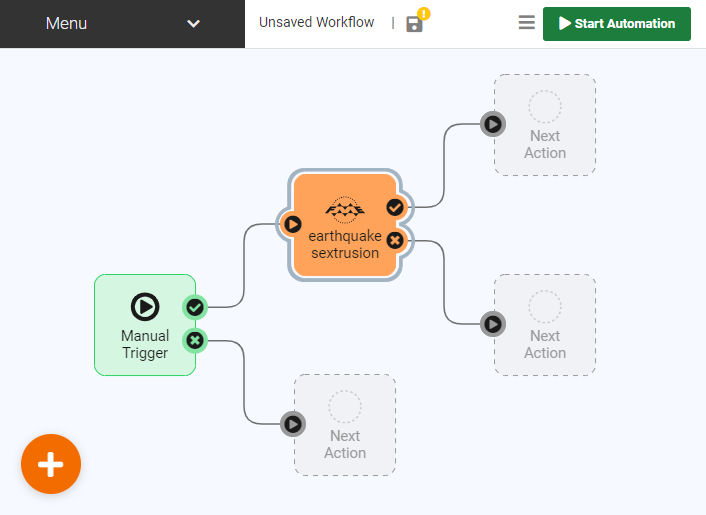The width and height of the screenshot is (706, 515).
Task: Click the Manual Trigger play icon
Action: 145,307
